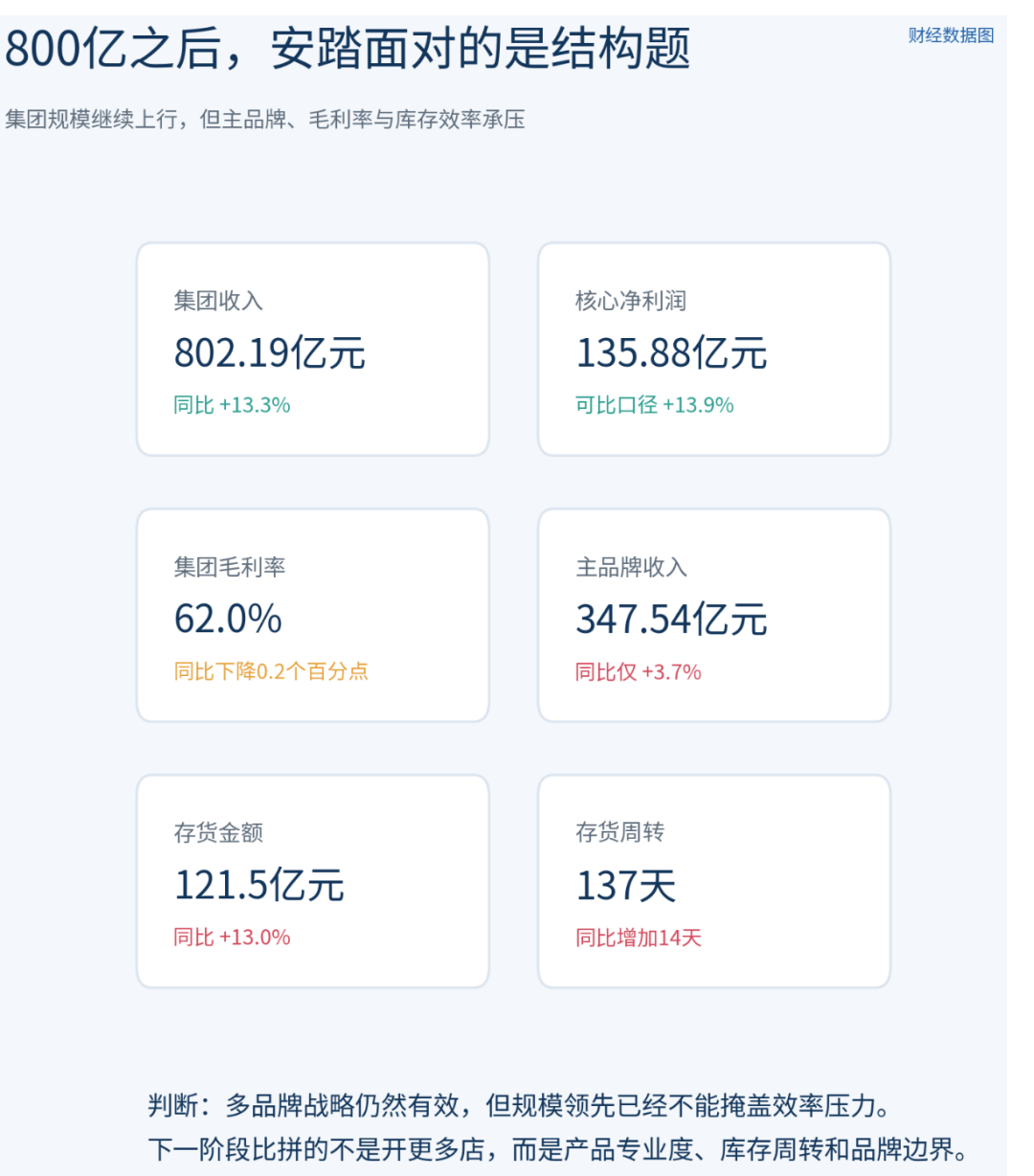Click the text 可比口径 +13.9%

(654, 405)
